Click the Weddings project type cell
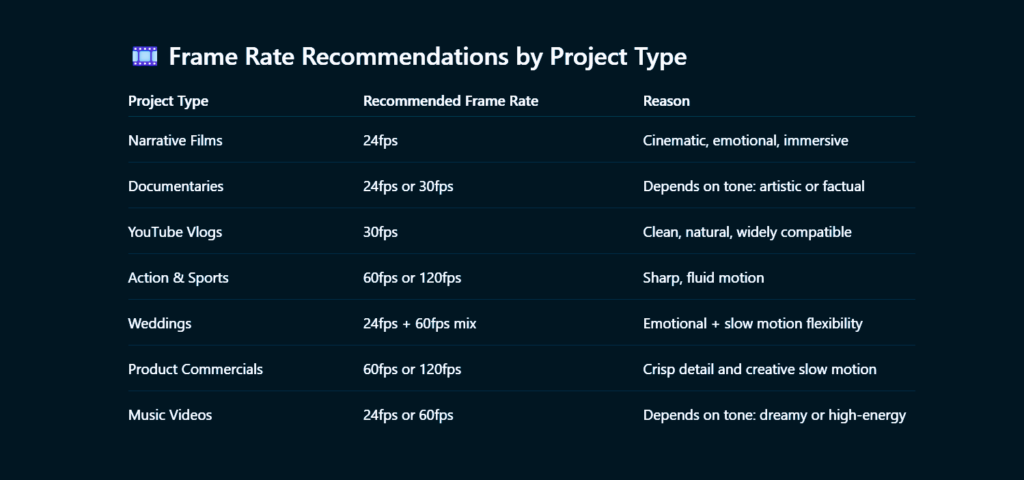The width and height of the screenshot is (1024, 480). 159,323
